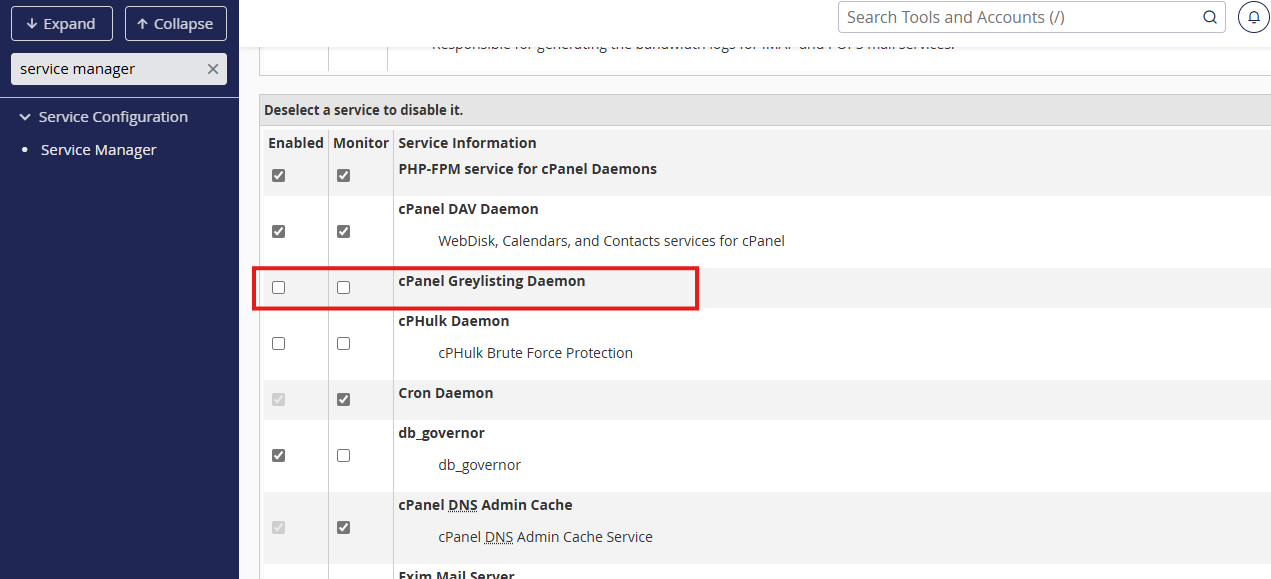Uncheck Monitor for Cron Daemon

click(x=343, y=399)
